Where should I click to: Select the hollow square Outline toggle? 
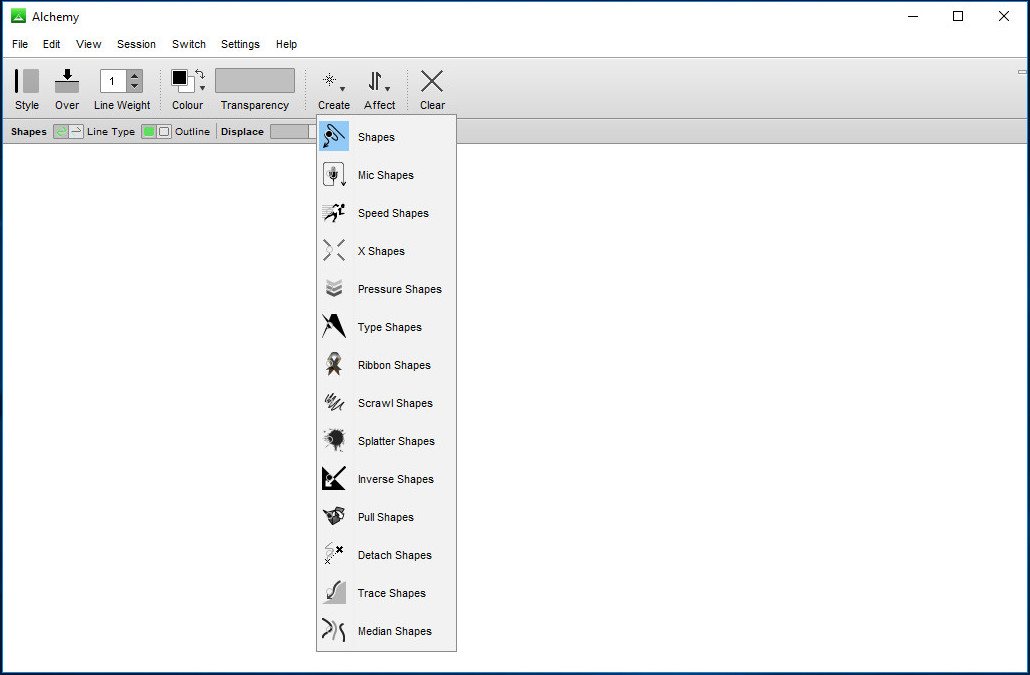(x=164, y=131)
